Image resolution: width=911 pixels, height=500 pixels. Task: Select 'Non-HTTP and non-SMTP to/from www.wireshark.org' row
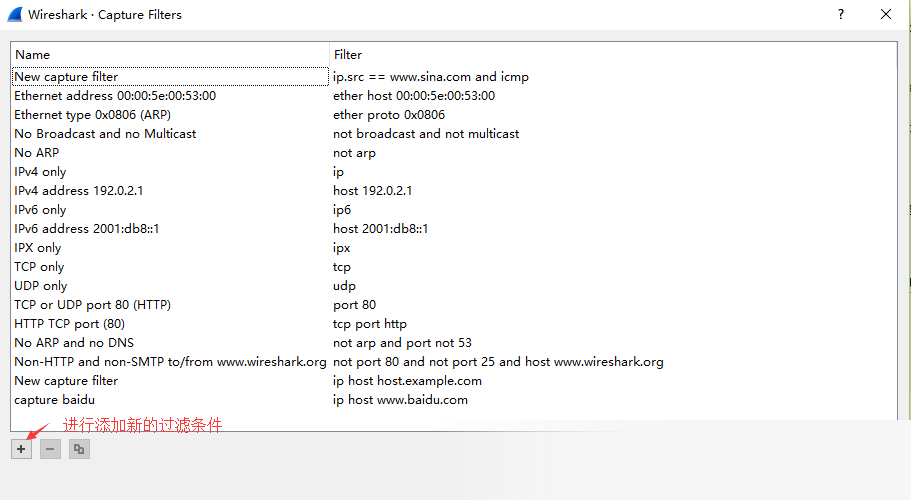tap(170, 362)
